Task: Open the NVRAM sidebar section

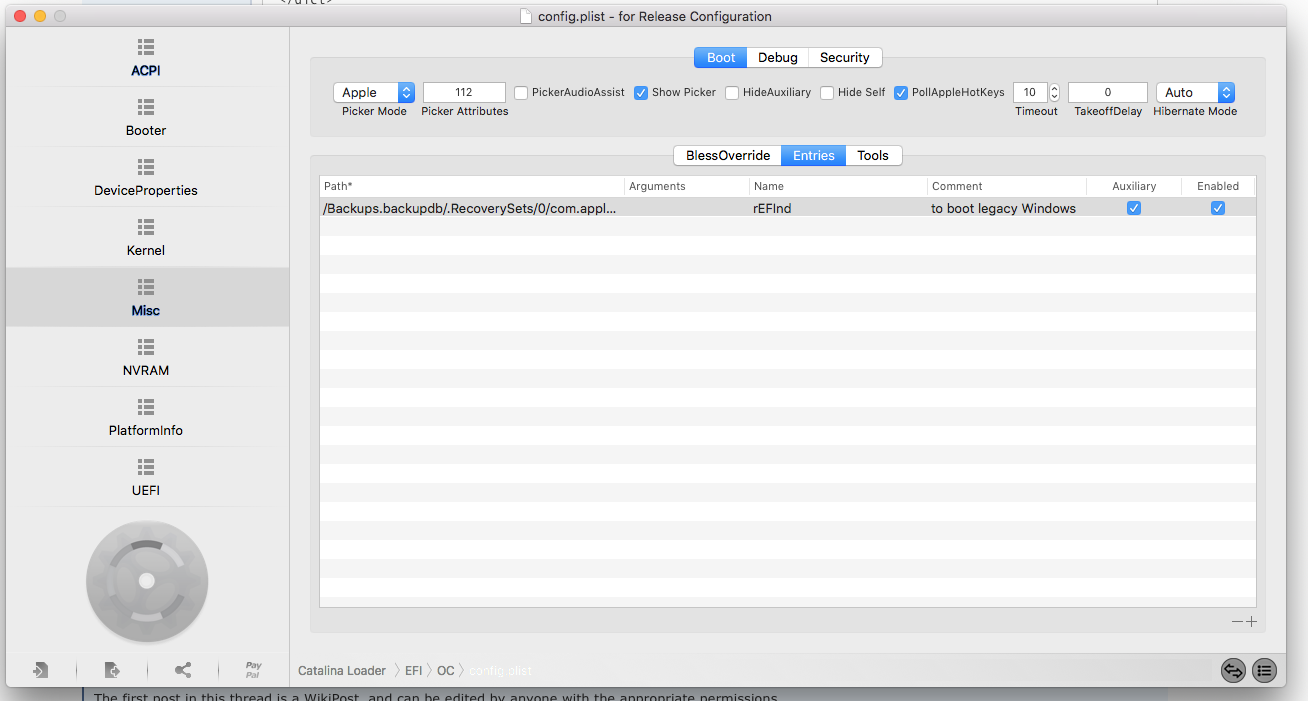Action: (x=146, y=358)
